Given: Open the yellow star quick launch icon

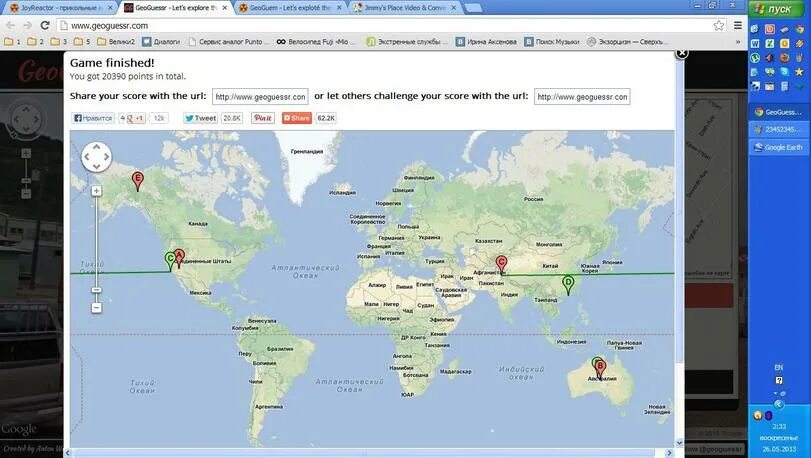Looking at the screenshot, I should (x=799, y=72).
